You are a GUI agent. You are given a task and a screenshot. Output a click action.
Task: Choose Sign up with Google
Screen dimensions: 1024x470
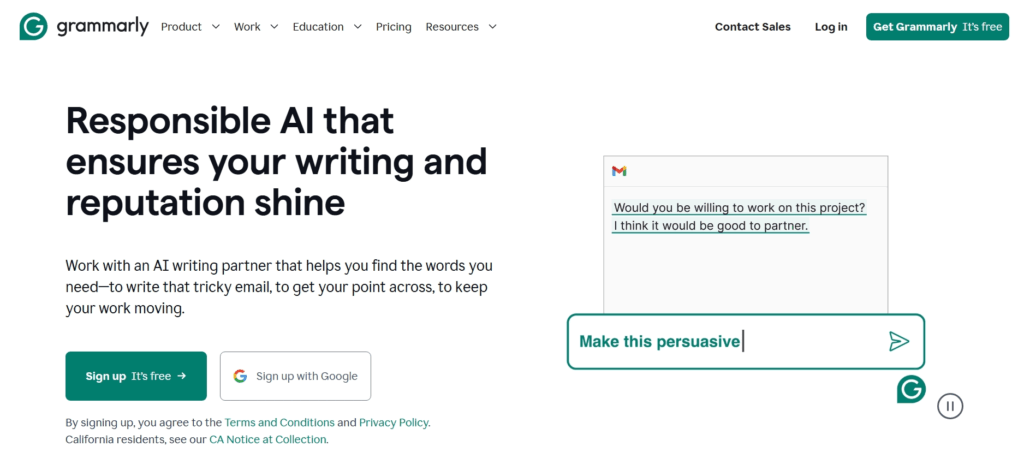(295, 376)
